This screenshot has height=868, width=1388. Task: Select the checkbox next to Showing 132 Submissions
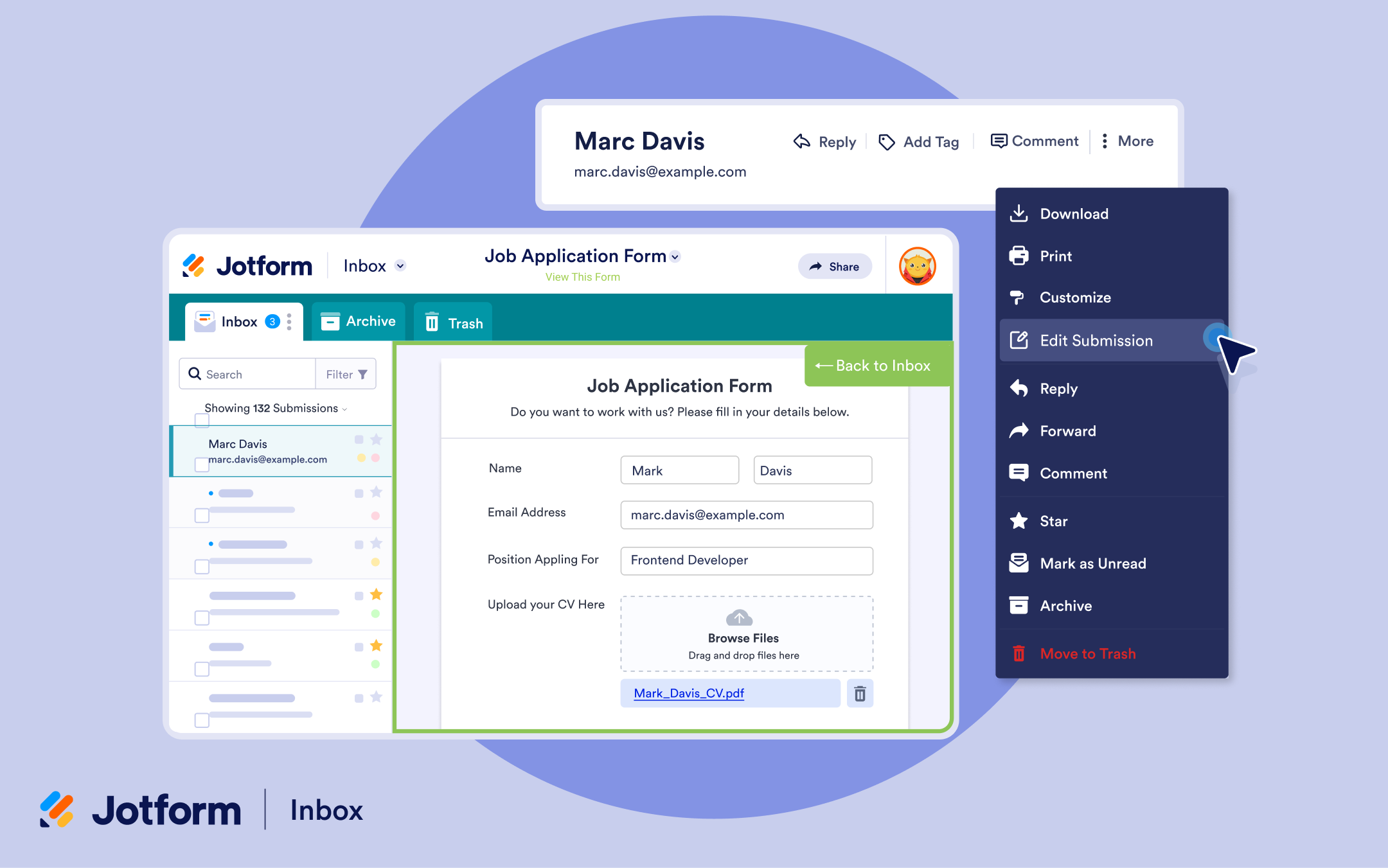tap(202, 420)
